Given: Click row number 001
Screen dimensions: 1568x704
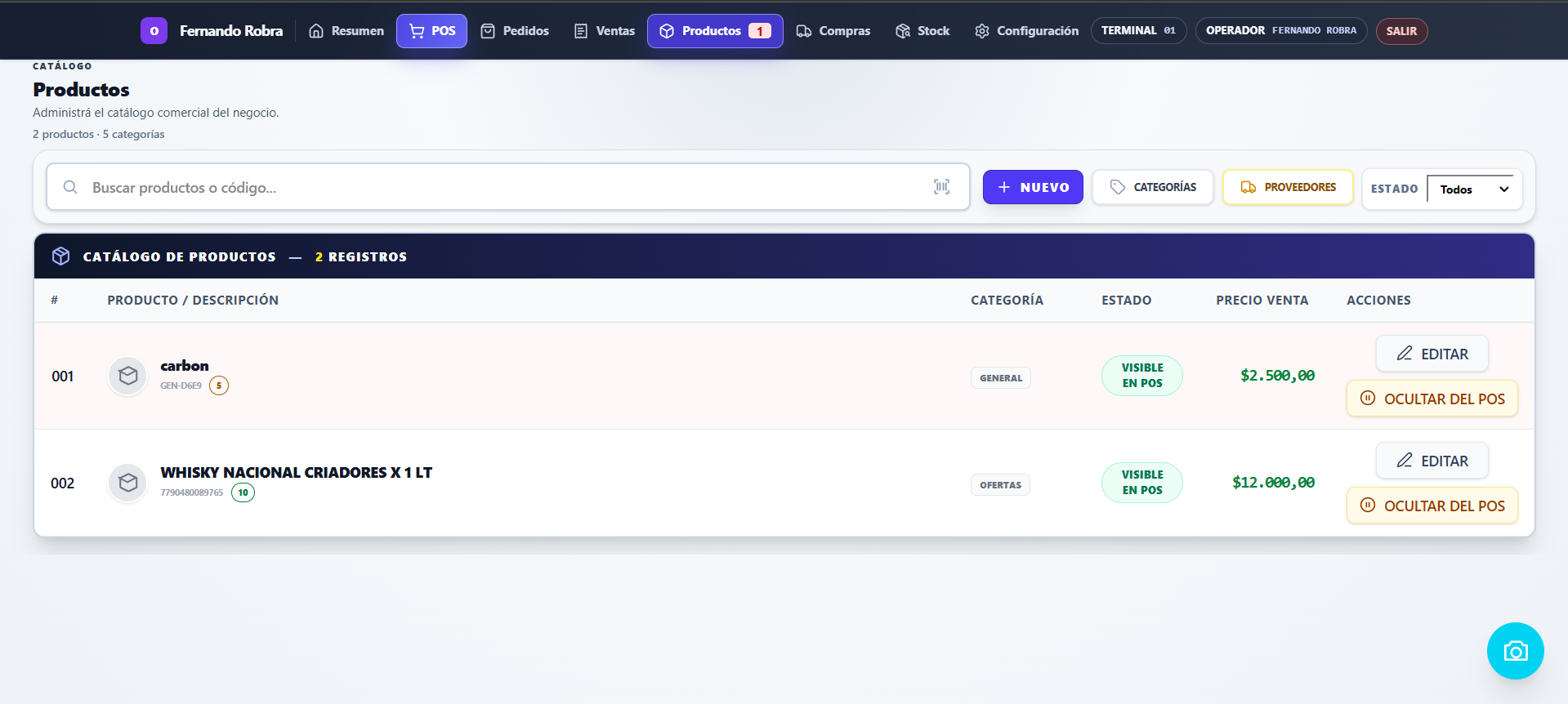Looking at the screenshot, I should [63, 377].
